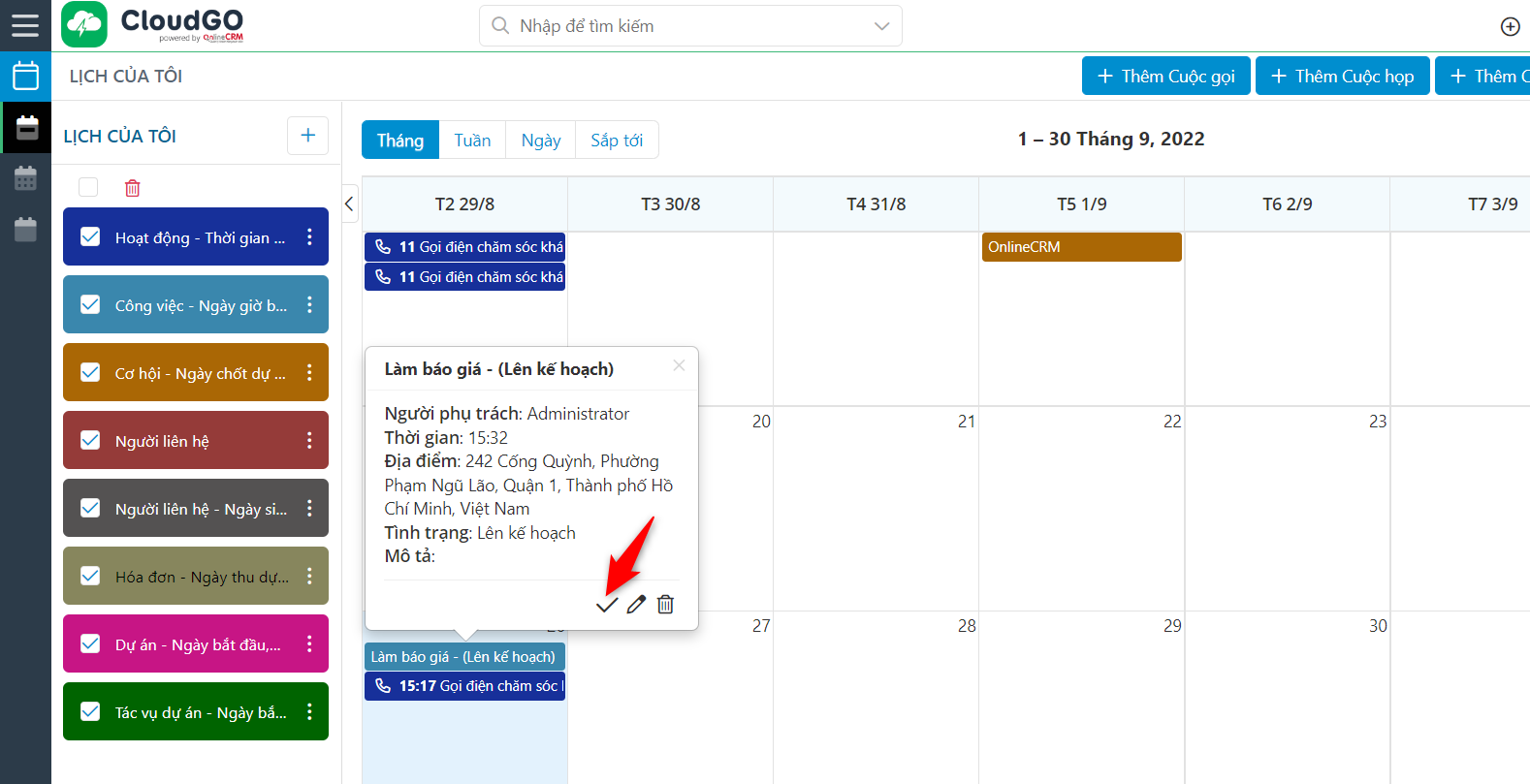Open the three-dot menu on 'Cơ hội' calendar
This screenshot has height=784, width=1530.
point(309,372)
